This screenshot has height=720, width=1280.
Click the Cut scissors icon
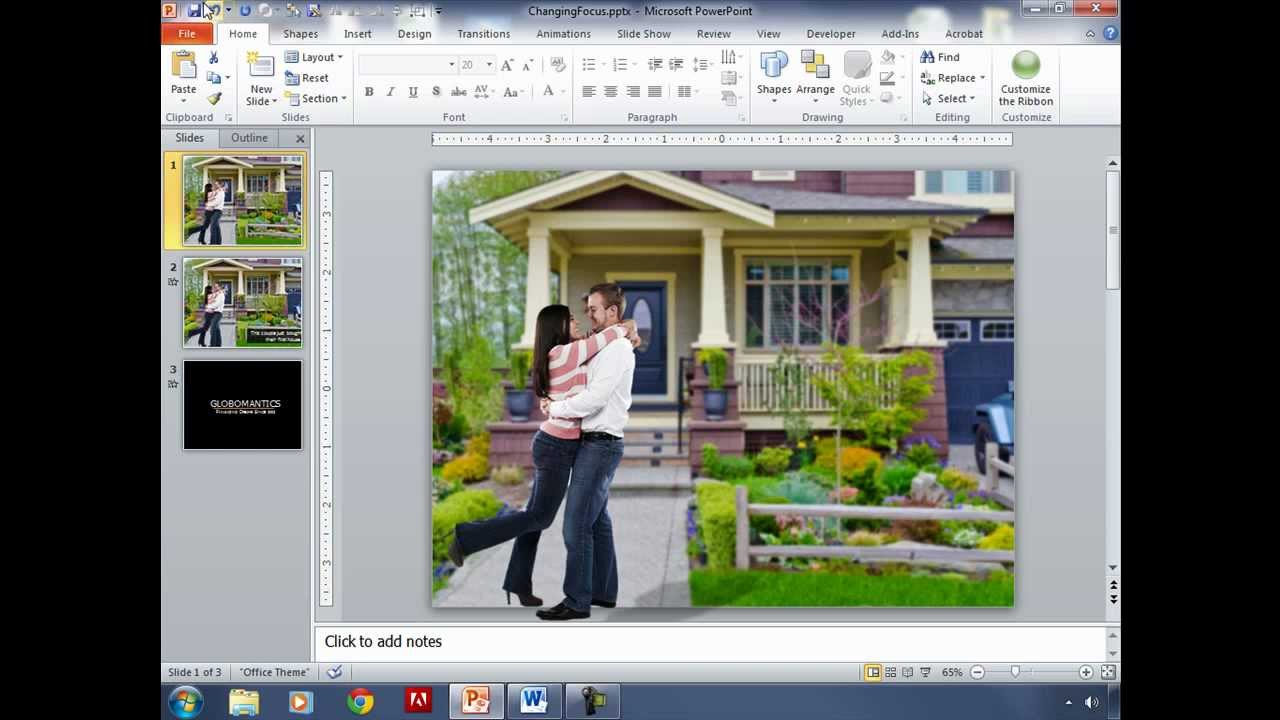point(213,58)
